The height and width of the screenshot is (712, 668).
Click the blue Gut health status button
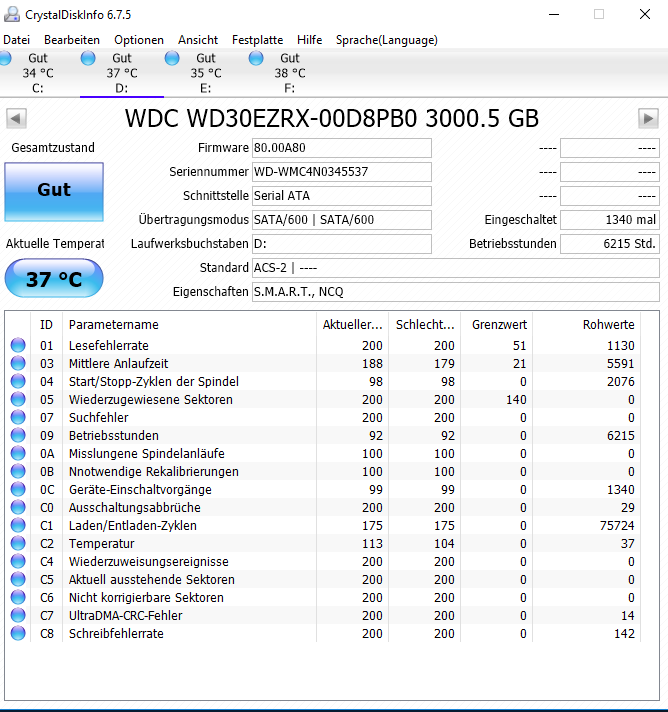(x=54, y=192)
